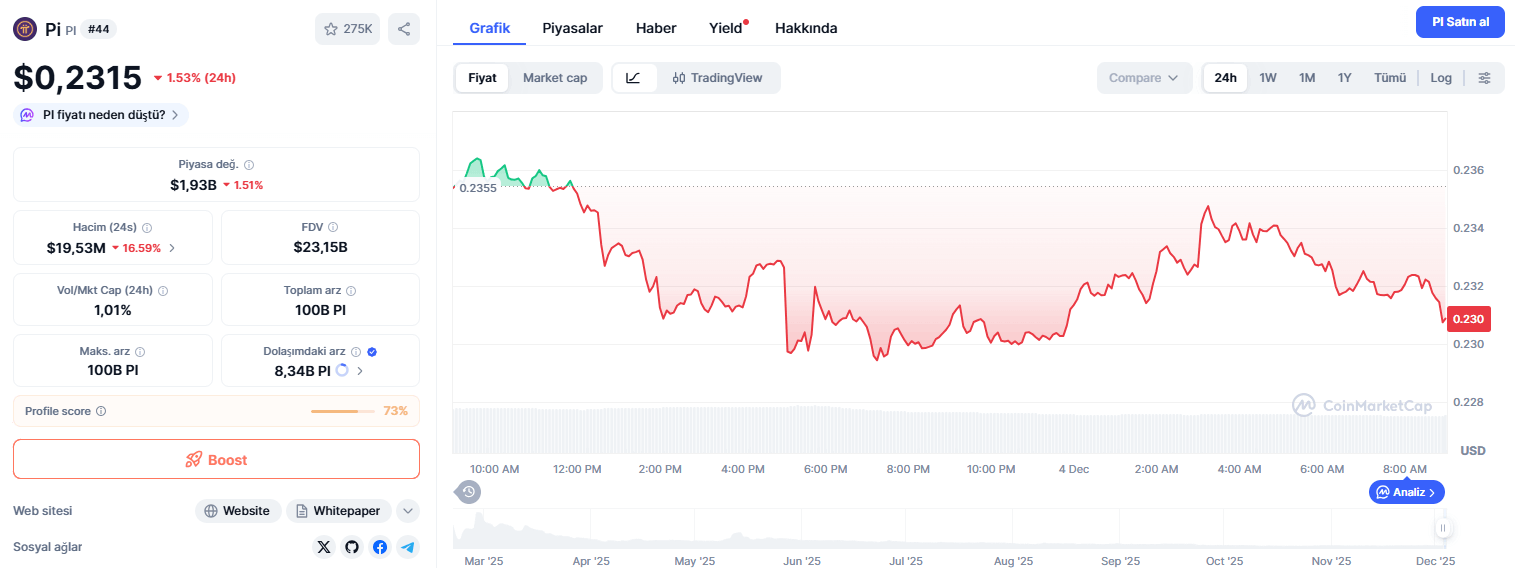Click the info icon beside Hacim (24s)
The image size is (1515, 568).
[147, 228]
